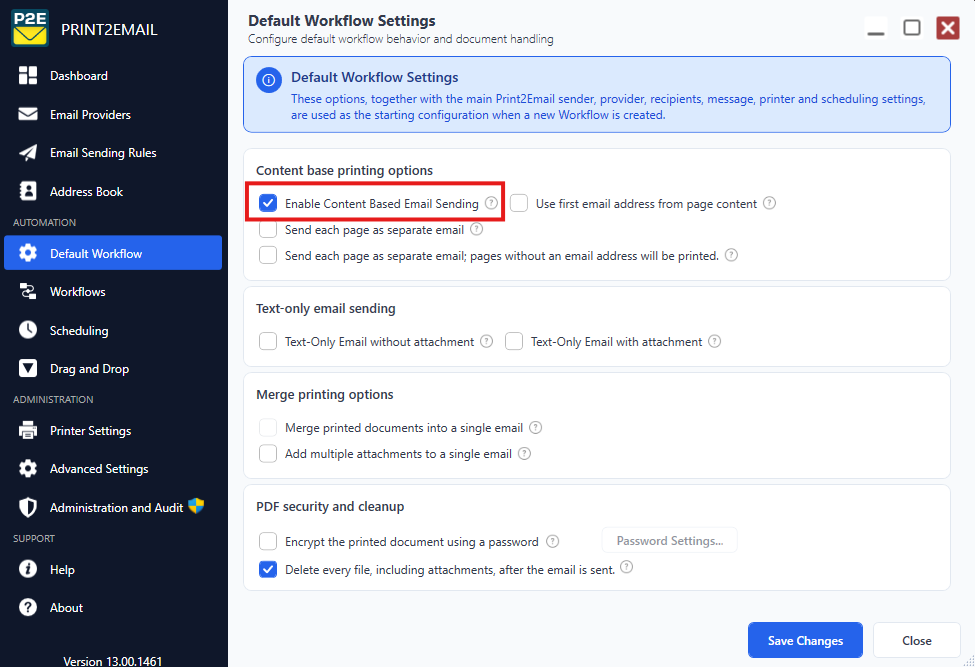Viewport: 975px width, 667px height.
Task: Show help for Text-Only Email without attachment
Action: tap(486, 341)
